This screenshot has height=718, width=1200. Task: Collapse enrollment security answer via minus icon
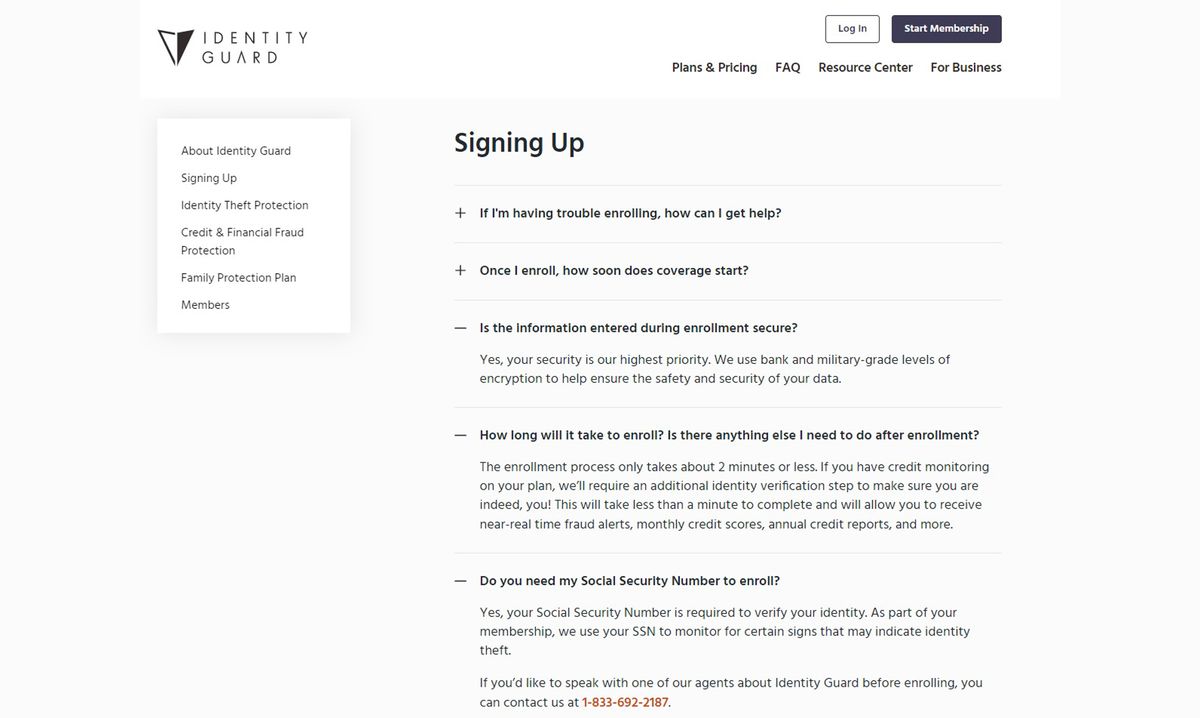point(460,328)
